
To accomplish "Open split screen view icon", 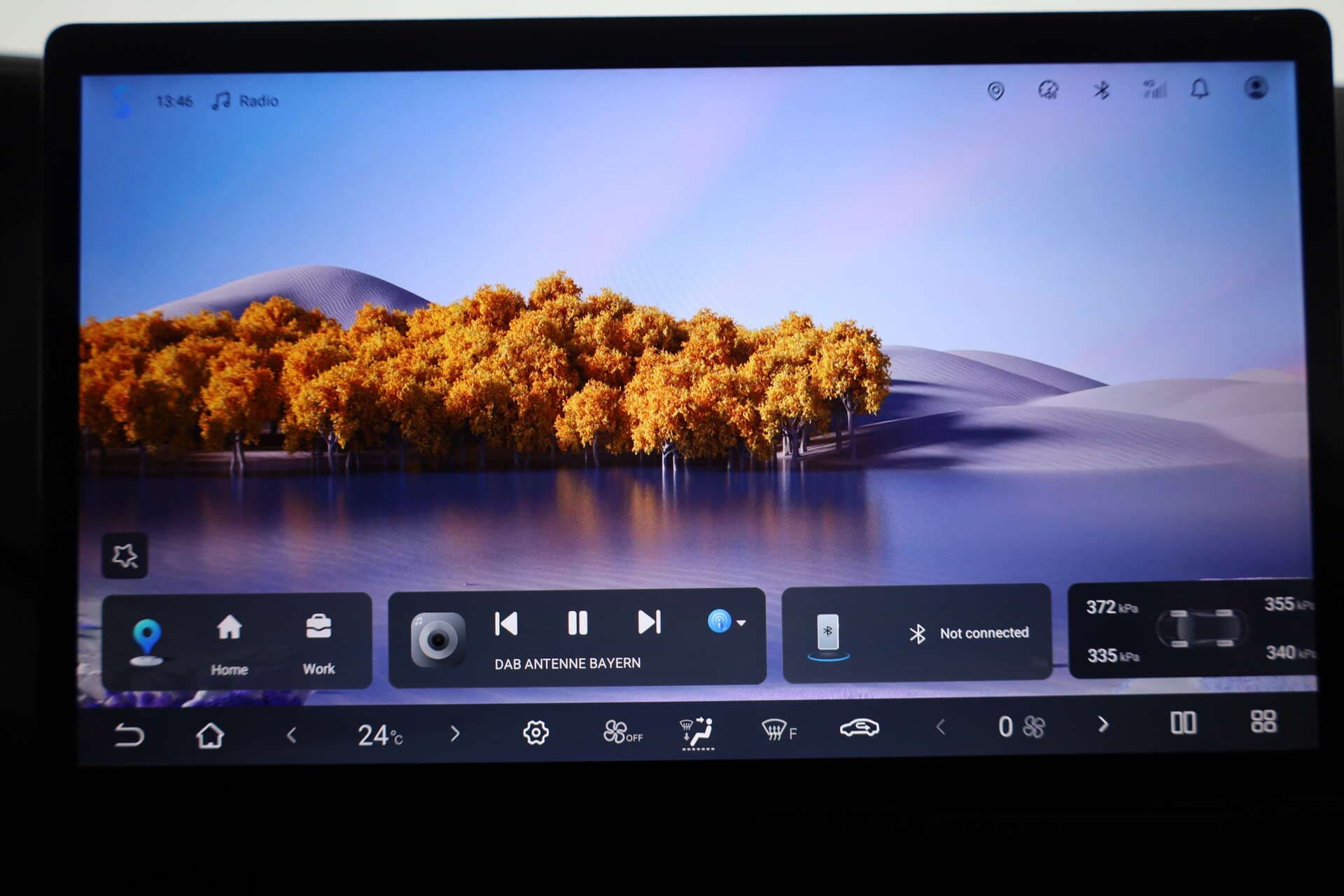I will coord(1183,723).
